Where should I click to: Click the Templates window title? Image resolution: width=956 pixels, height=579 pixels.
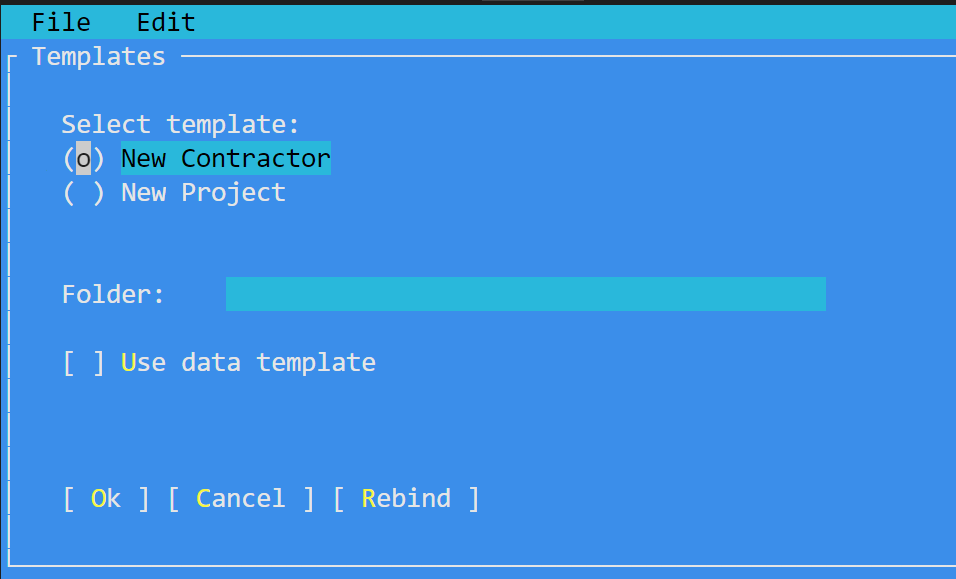click(99, 57)
